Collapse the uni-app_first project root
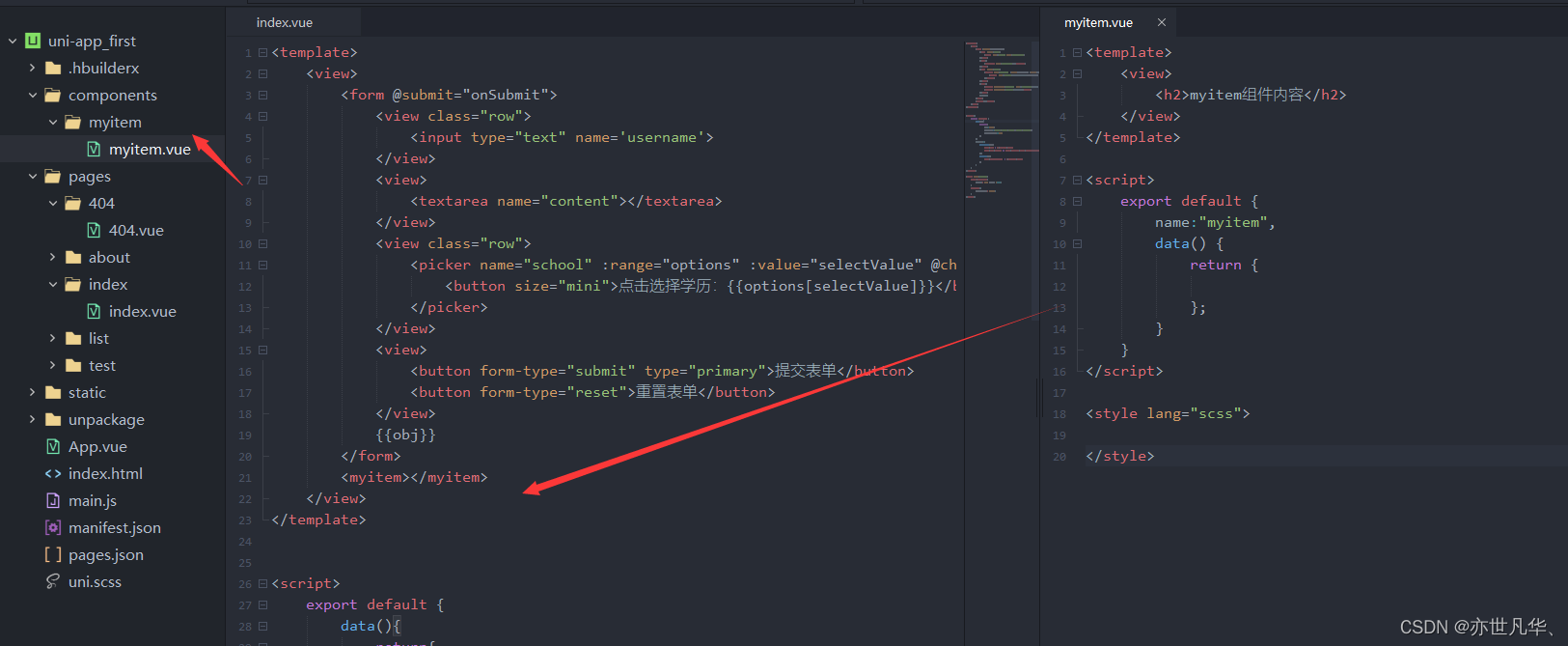 point(13,42)
